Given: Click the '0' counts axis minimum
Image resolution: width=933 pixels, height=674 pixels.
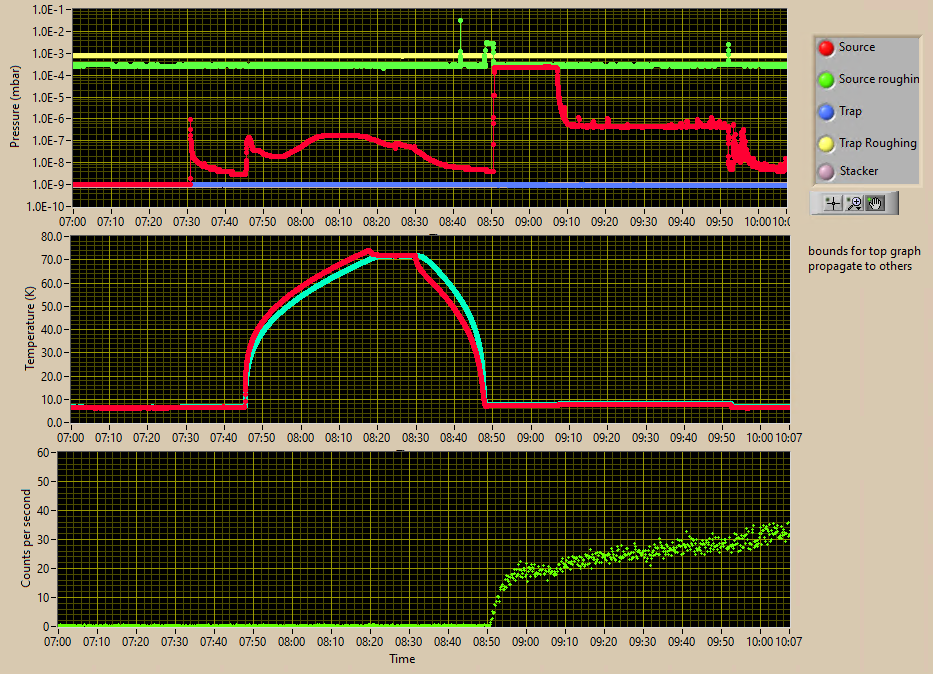Looking at the screenshot, I should pos(46,626).
